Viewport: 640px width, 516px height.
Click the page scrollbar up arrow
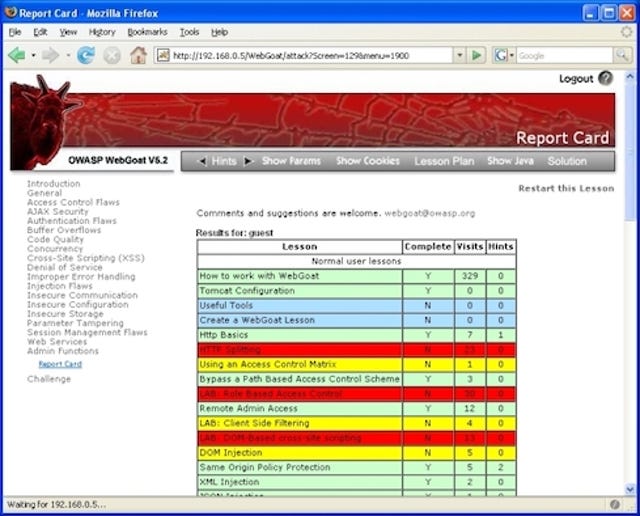(630, 76)
